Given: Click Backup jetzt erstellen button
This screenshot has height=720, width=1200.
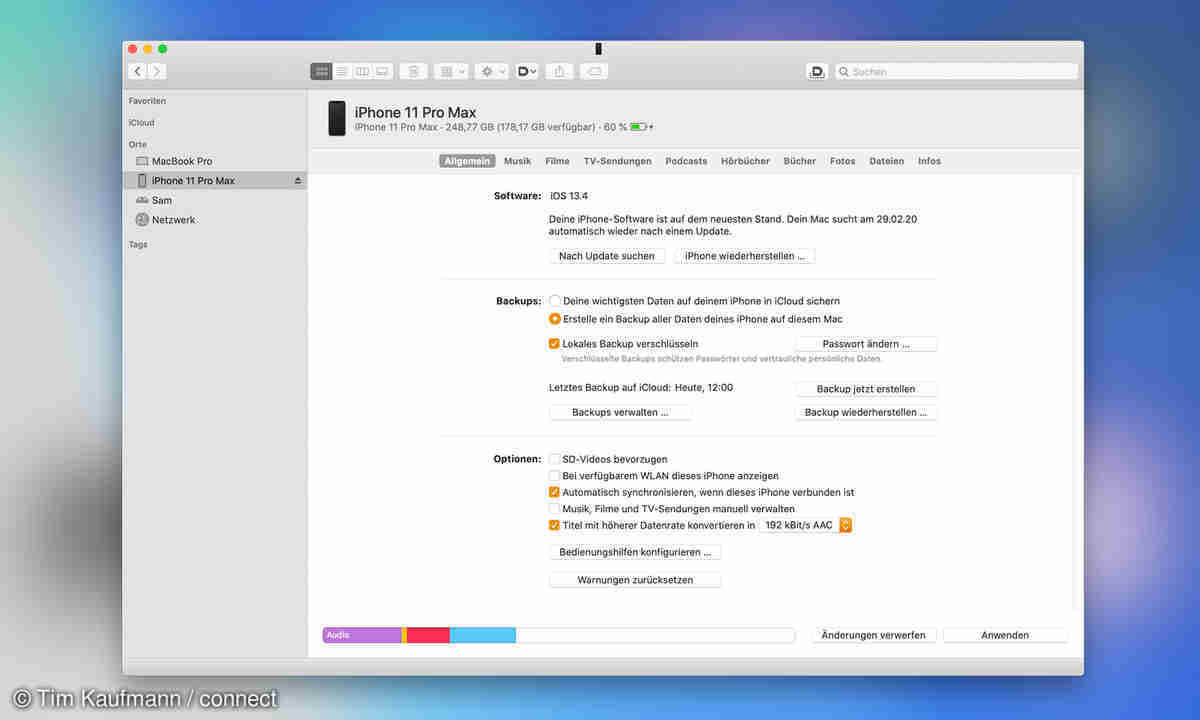Looking at the screenshot, I should [865, 389].
